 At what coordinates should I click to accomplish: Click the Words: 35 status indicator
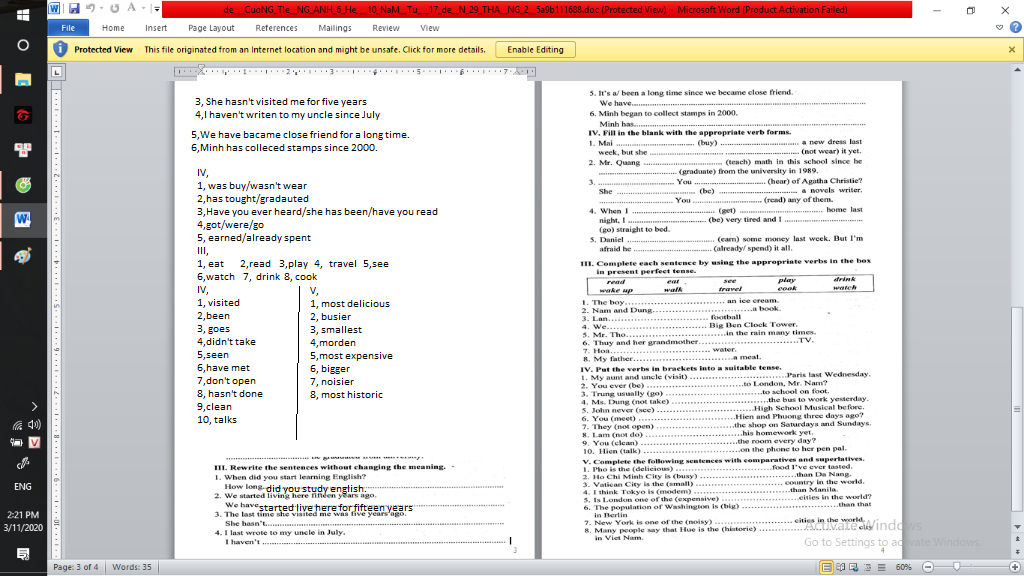click(131, 567)
